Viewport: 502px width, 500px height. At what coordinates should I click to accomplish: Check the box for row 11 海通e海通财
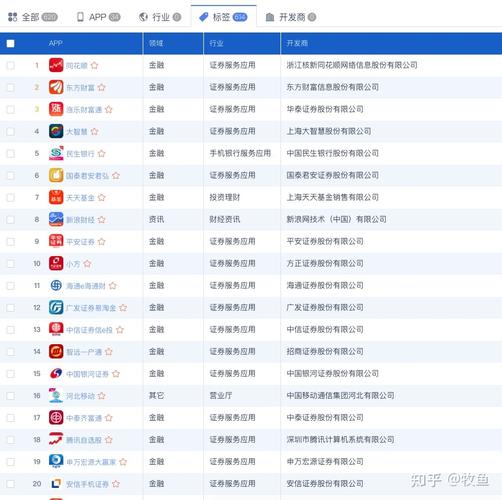pyautogui.click(x=10, y=285)
